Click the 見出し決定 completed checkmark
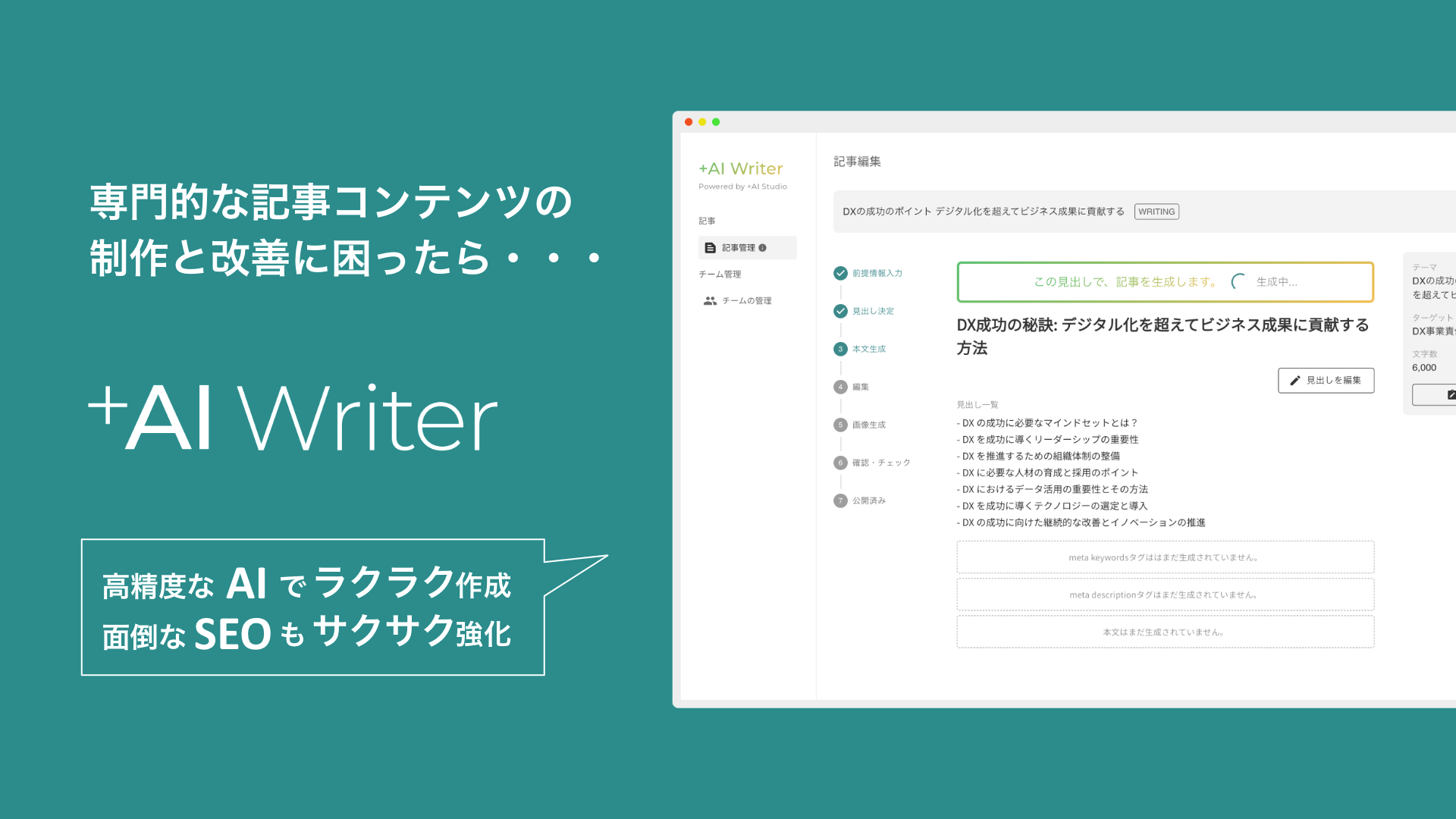The width and height of the screenshot is (1456, 819). tap(840, 312)
